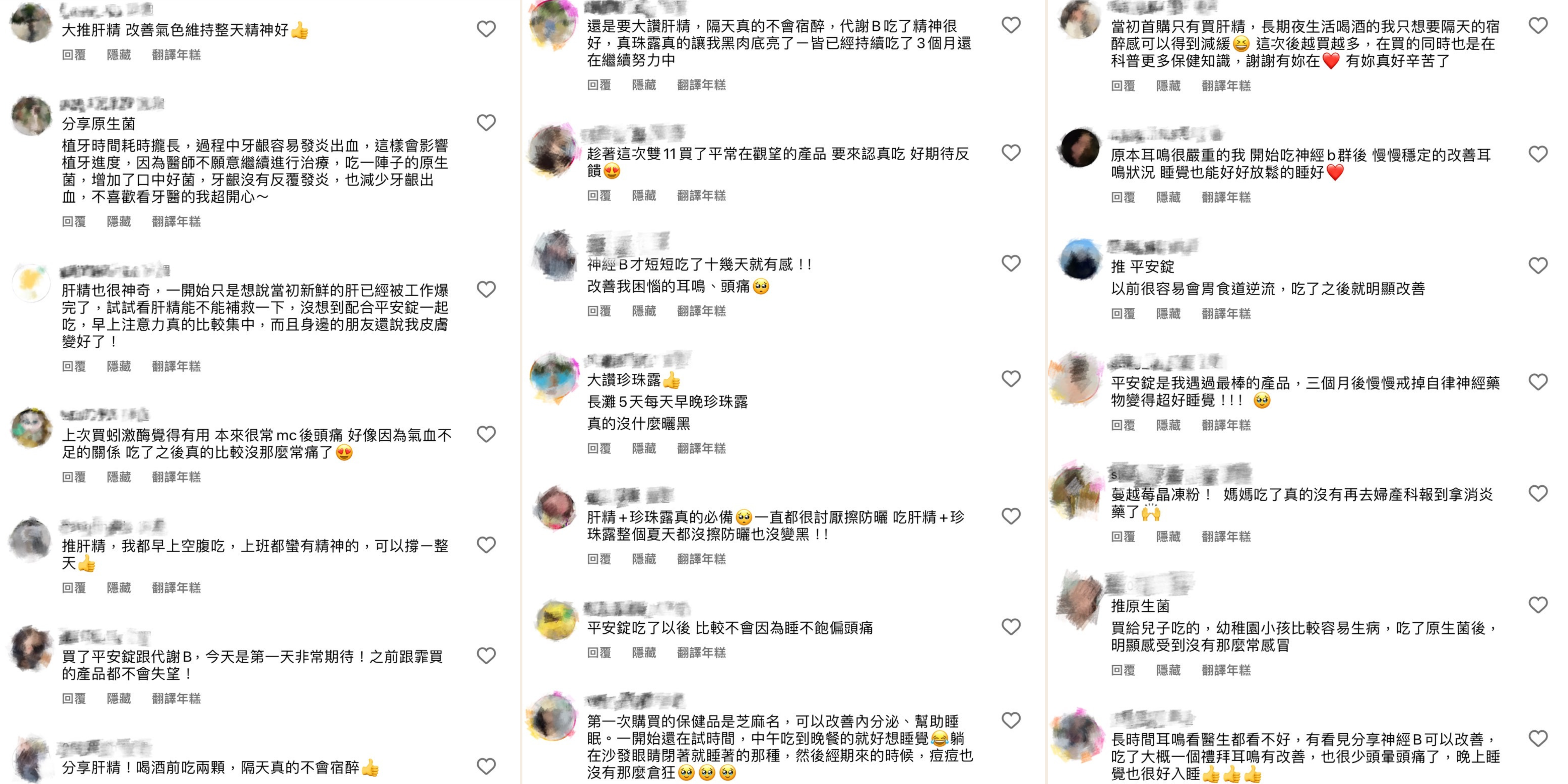
Task: Translate the 肝精也很神奇 comment
Action: (176, 366)
